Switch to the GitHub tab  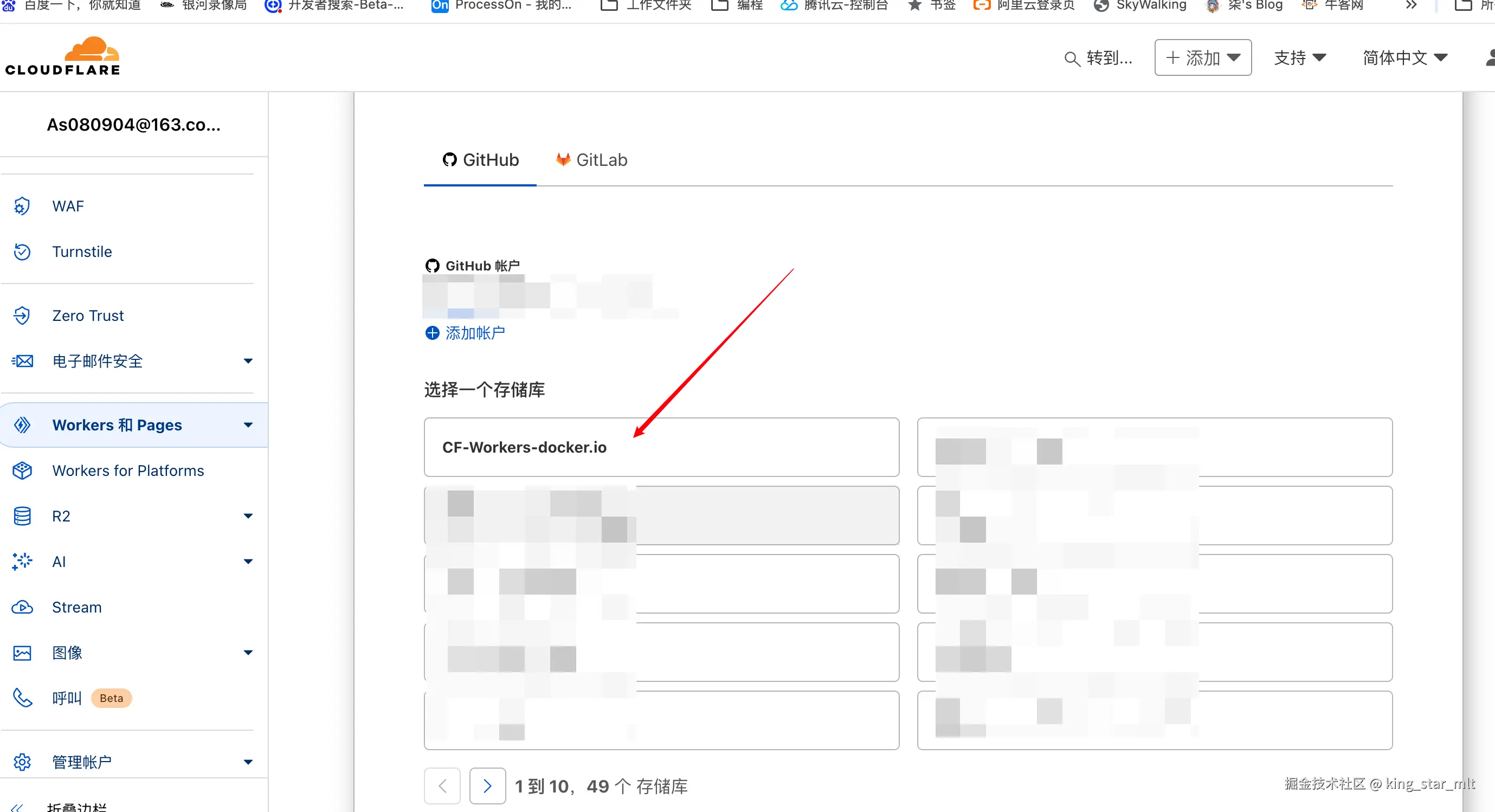click(x=480, y=160)
